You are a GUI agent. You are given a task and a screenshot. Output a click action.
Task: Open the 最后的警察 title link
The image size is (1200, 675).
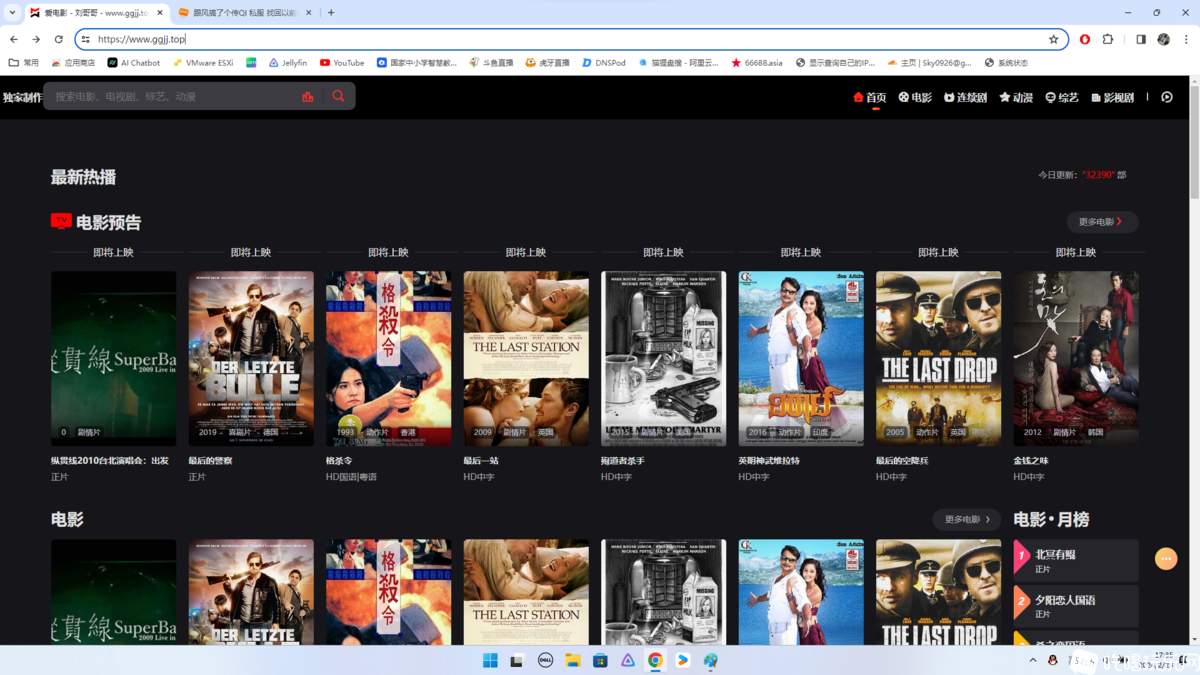click(x=211, y=461)
